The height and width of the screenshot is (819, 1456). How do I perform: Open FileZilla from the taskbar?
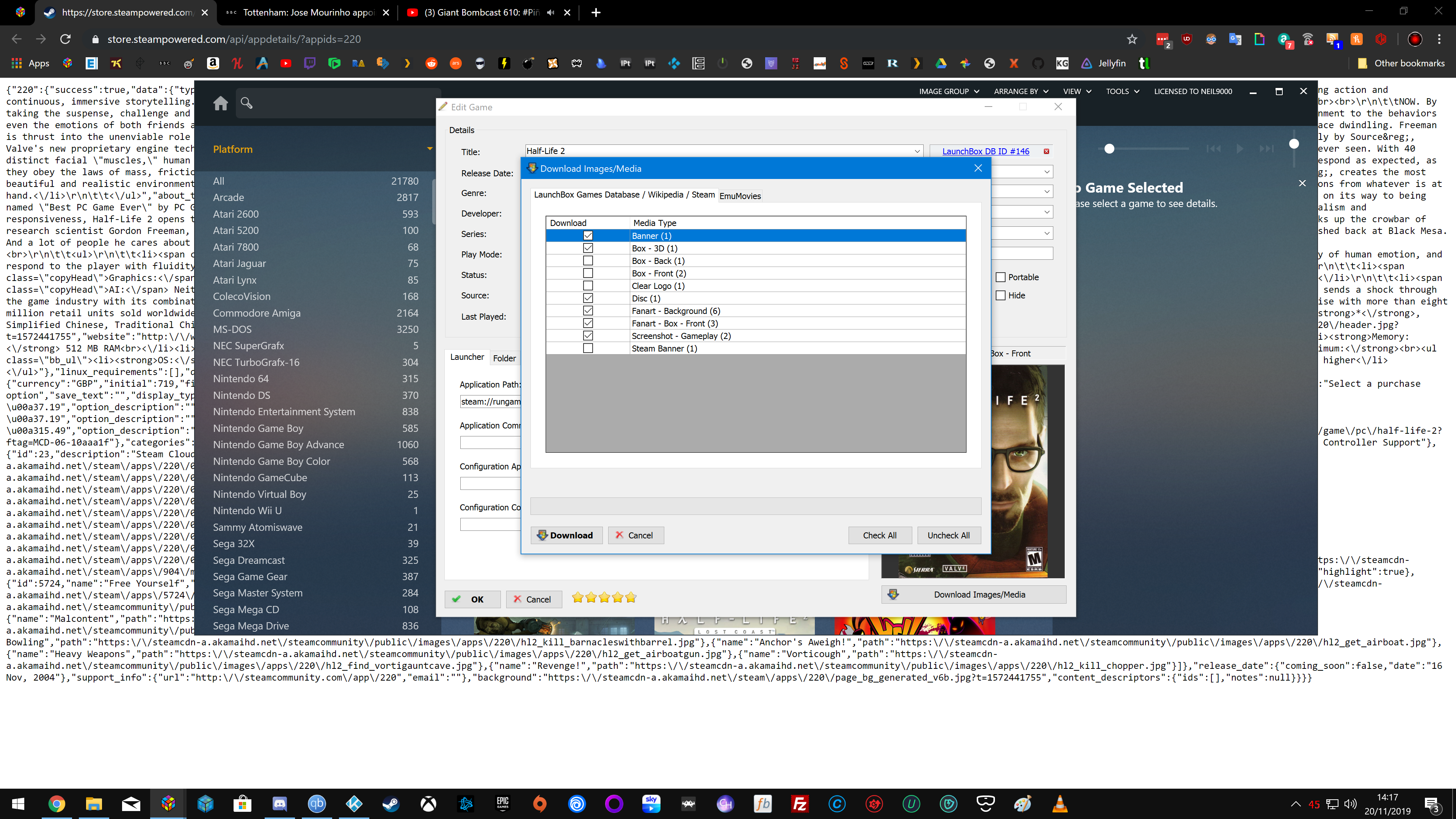coord(800,803)
